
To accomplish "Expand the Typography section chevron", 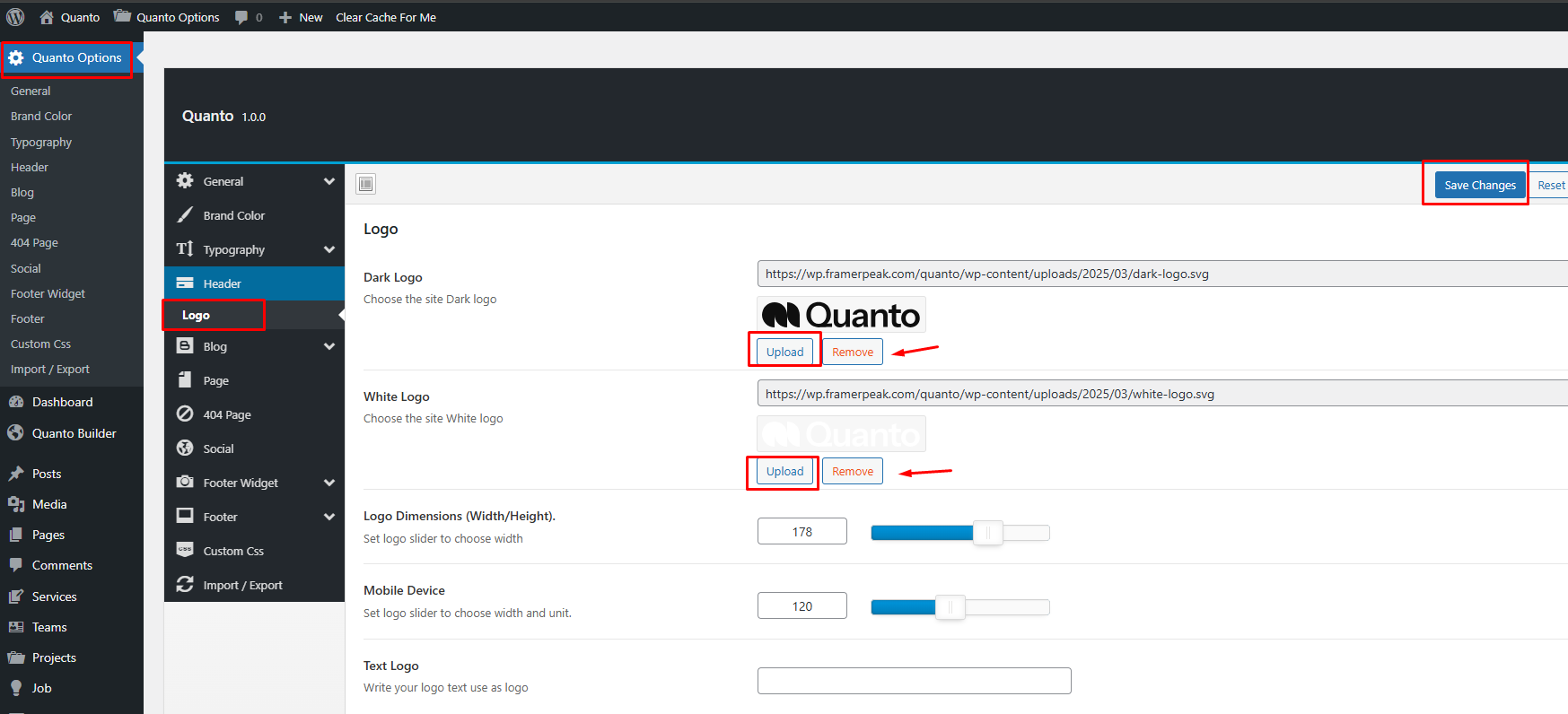I will (329, 249).
